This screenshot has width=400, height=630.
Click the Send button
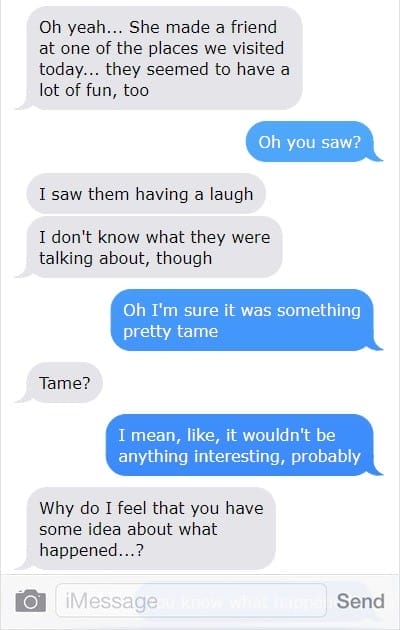pos(360,601)
